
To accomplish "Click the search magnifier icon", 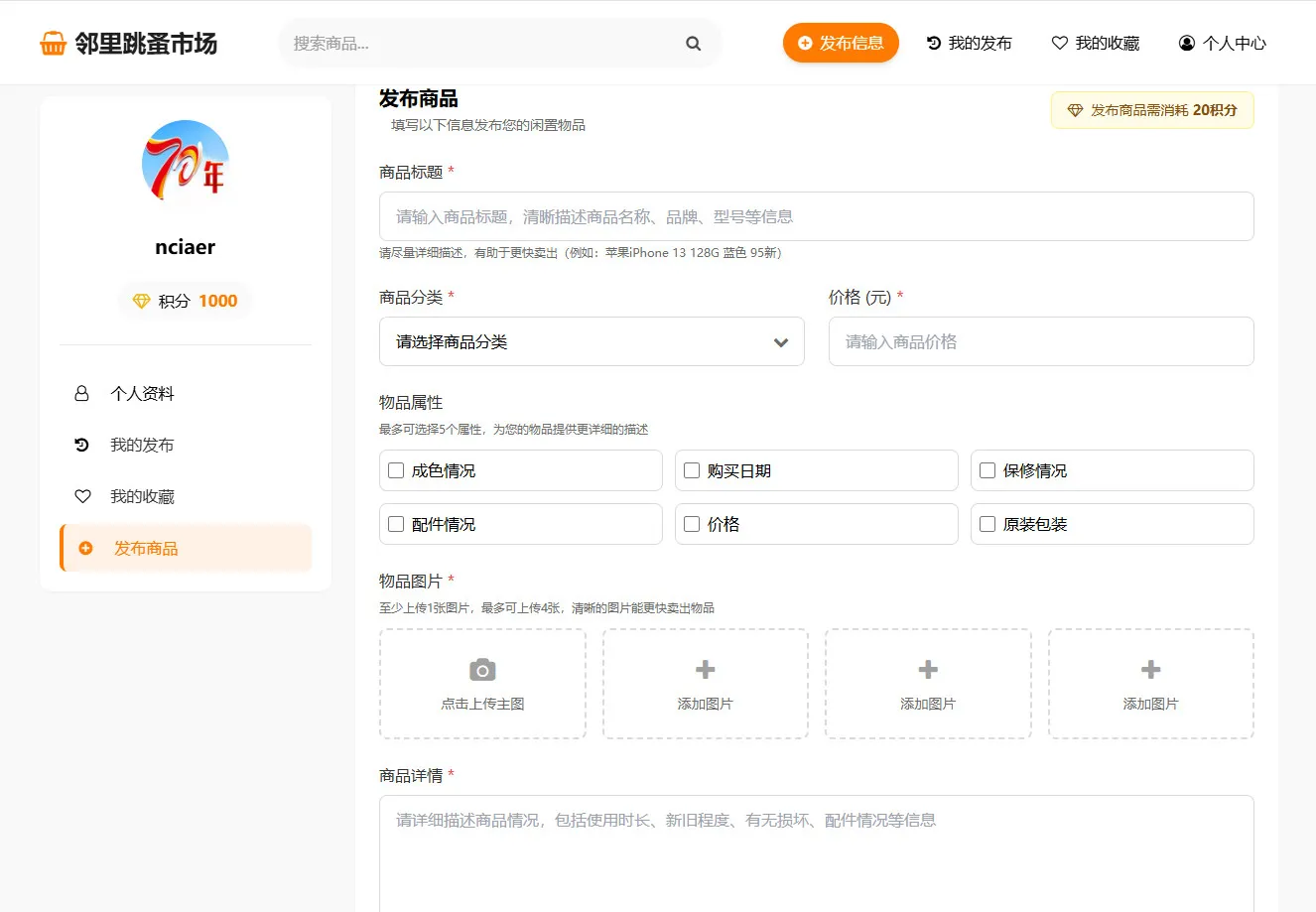I will click(693, 44).
